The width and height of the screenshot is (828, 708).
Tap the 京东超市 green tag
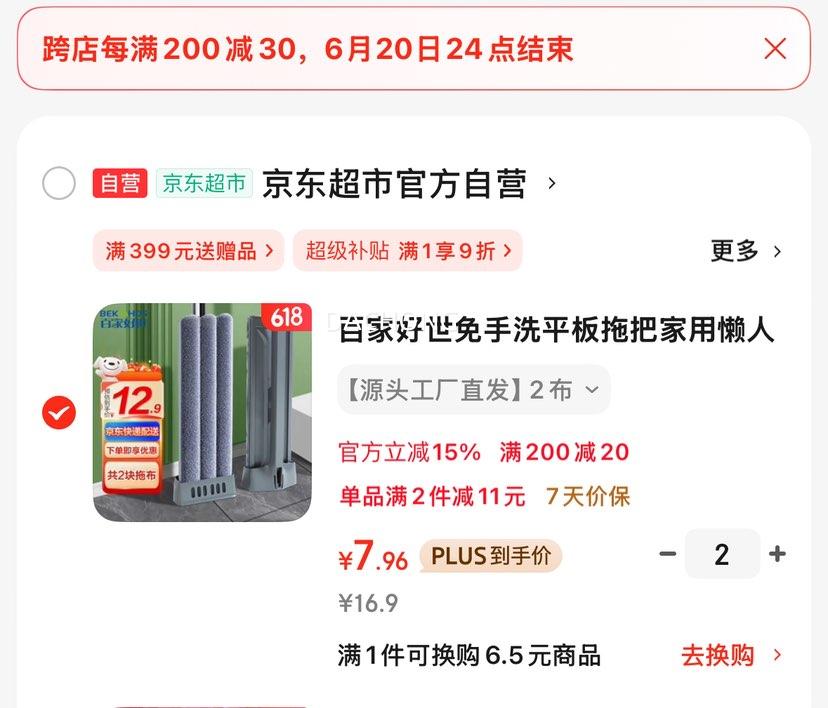[x=204, y=183]
